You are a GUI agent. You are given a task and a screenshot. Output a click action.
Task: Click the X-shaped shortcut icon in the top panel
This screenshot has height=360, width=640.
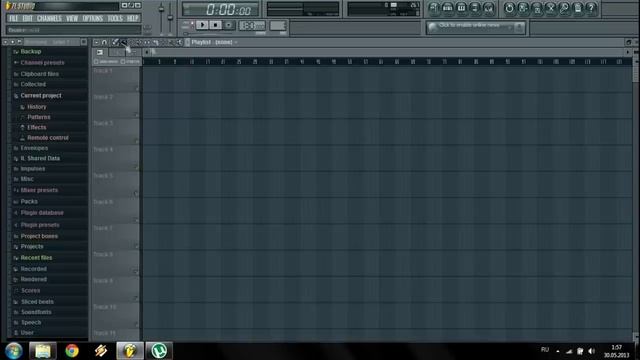pyautogui.click(x=551, y=8)
